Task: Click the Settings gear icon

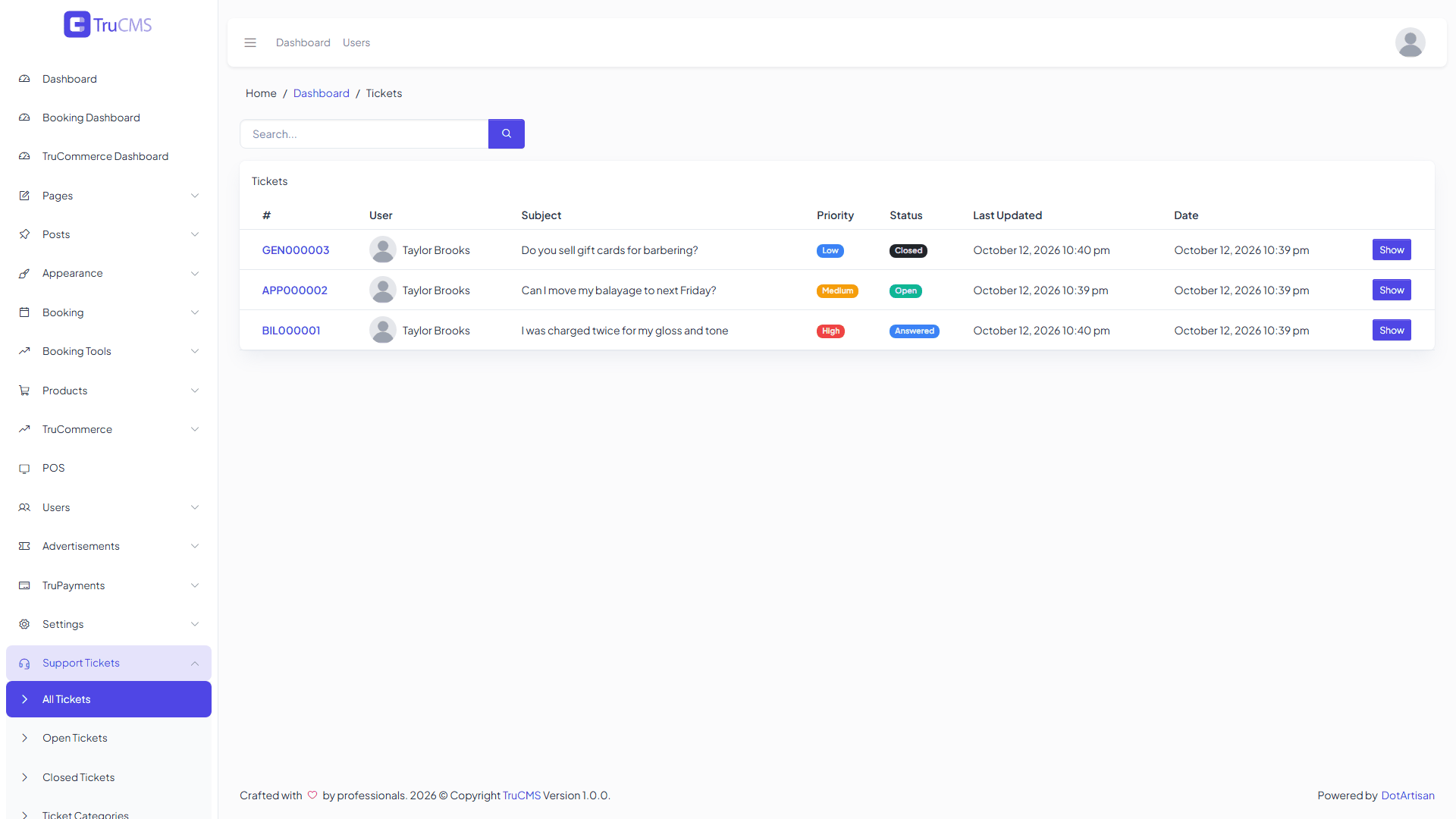Action: [24, 624]
